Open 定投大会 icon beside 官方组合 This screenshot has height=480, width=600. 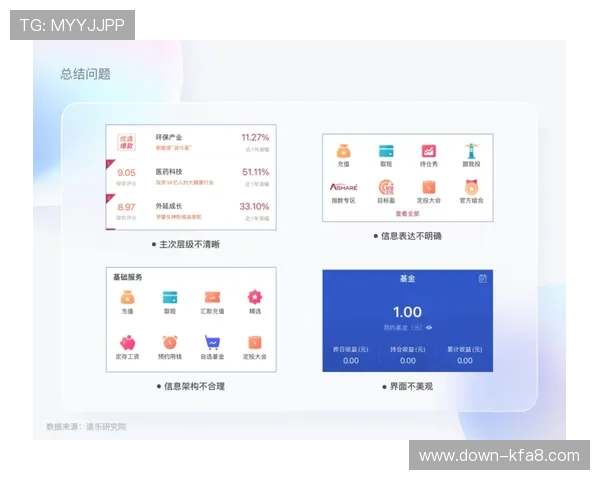[x=429, y=187]
